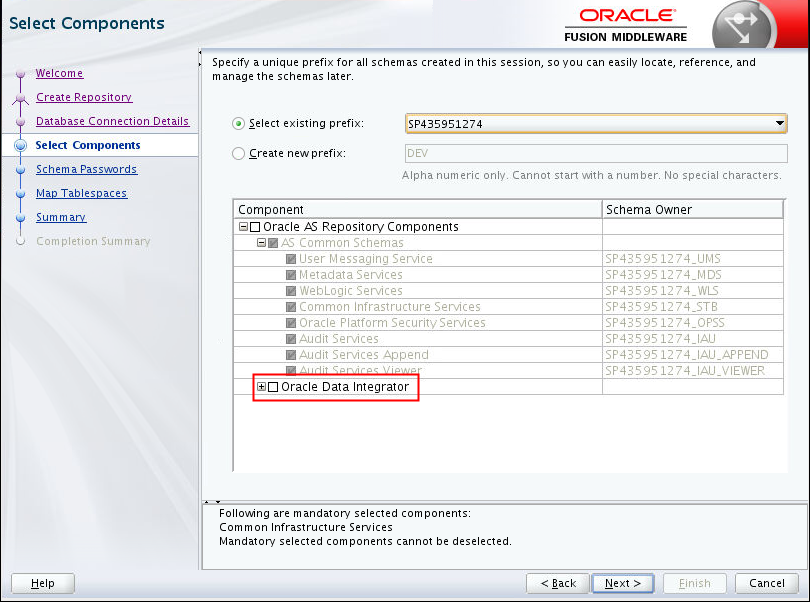Click the Next button
The image size is (810, 602).
pyautogui.click(x=623, y=583)
